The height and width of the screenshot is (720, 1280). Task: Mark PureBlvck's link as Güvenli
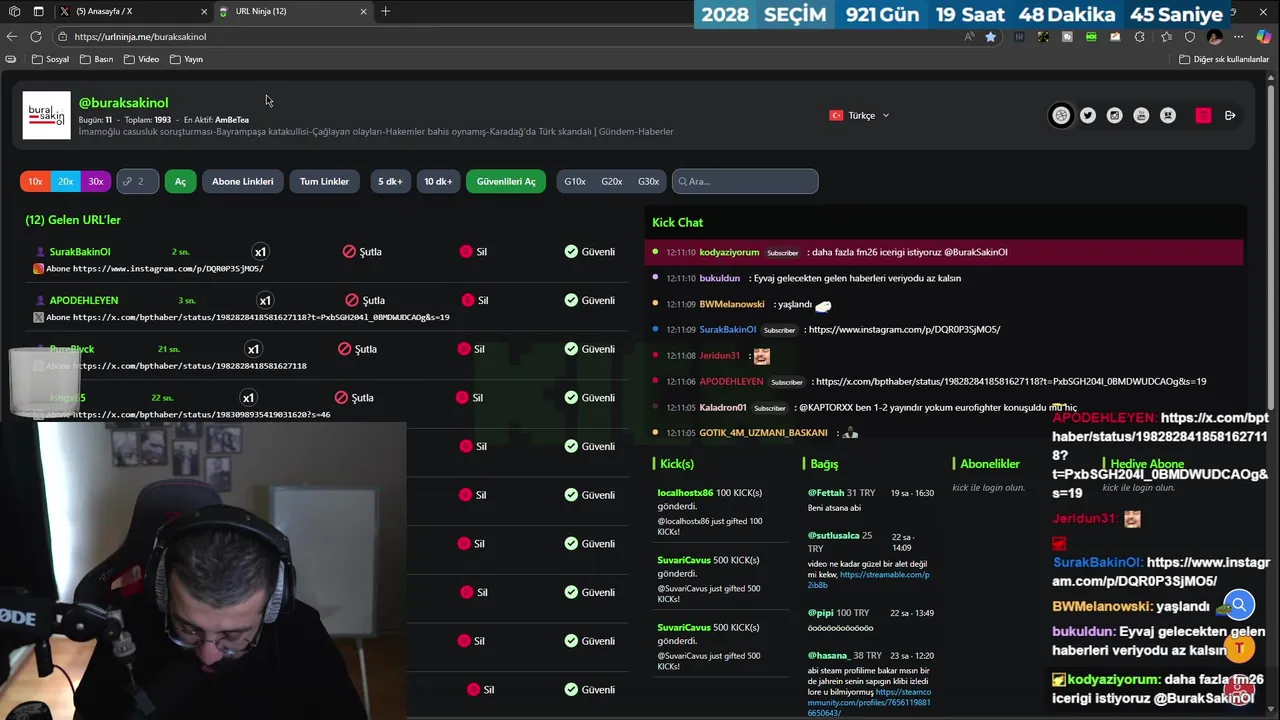pyautogui.click(x=590, y=349)
